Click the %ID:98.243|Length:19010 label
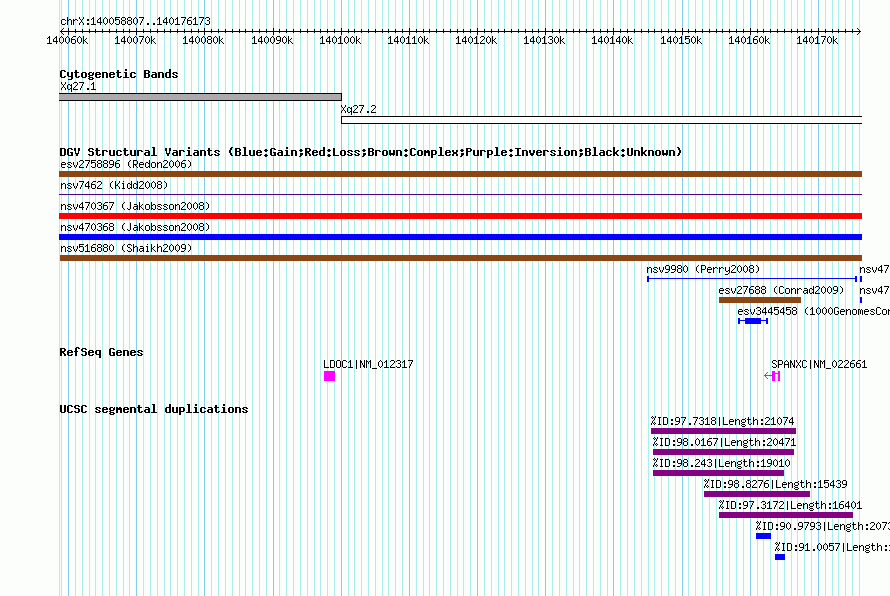 click(x=721, y=463)
